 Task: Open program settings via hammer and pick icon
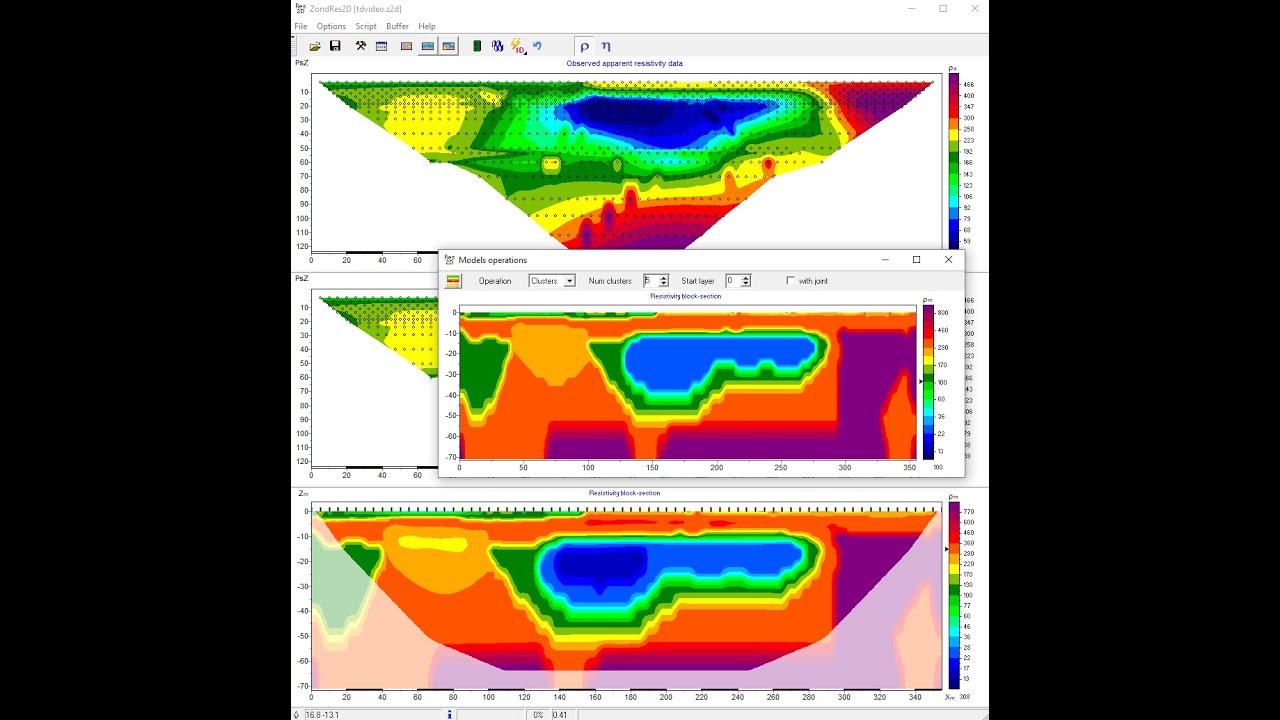click(x=361, y=46)
